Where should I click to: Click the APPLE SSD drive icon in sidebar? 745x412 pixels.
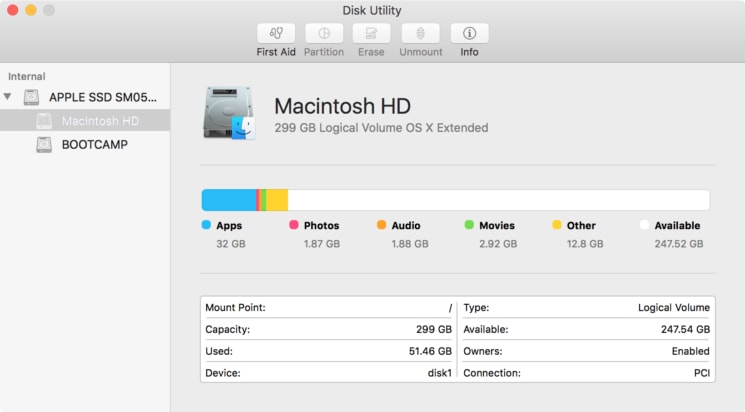[x=33, y=98]
